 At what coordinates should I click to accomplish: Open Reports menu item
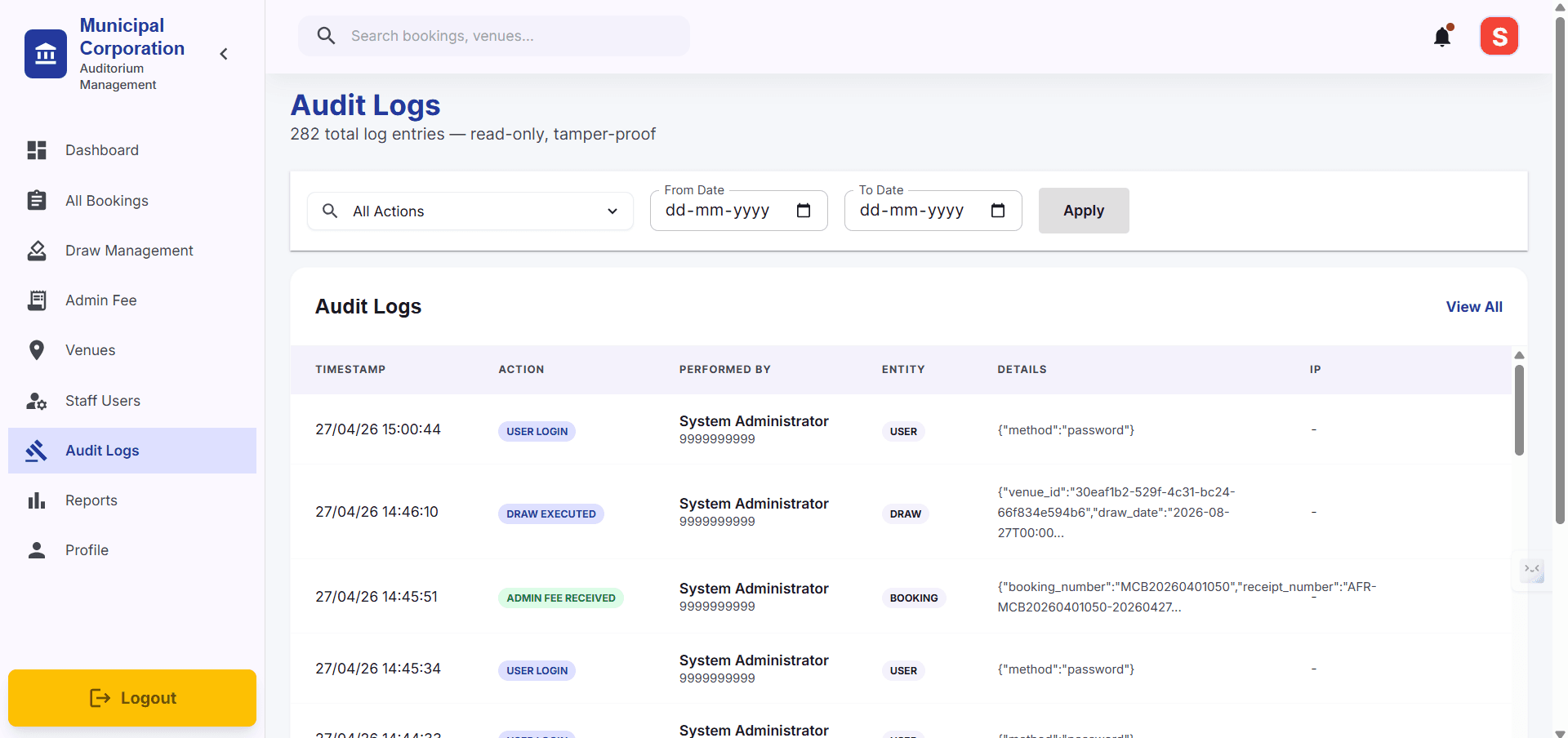132,500
